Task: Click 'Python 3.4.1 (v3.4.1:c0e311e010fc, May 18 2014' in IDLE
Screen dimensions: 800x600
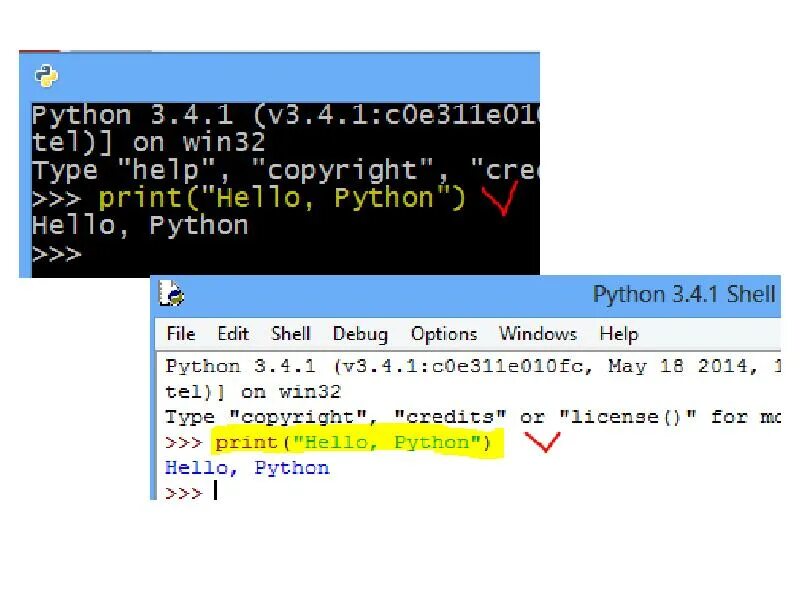Action: click(472, 366)
